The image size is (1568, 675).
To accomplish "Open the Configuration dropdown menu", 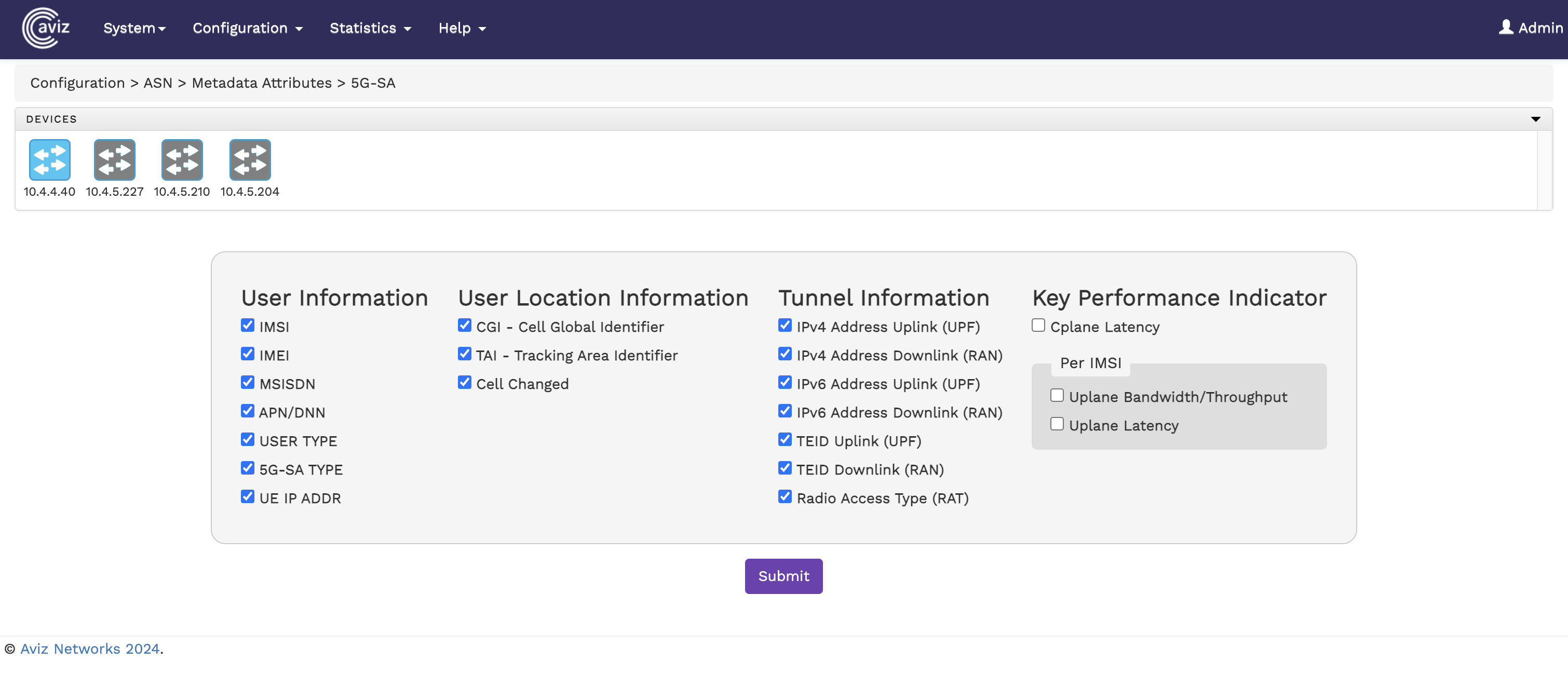I will tap(247, 28).
